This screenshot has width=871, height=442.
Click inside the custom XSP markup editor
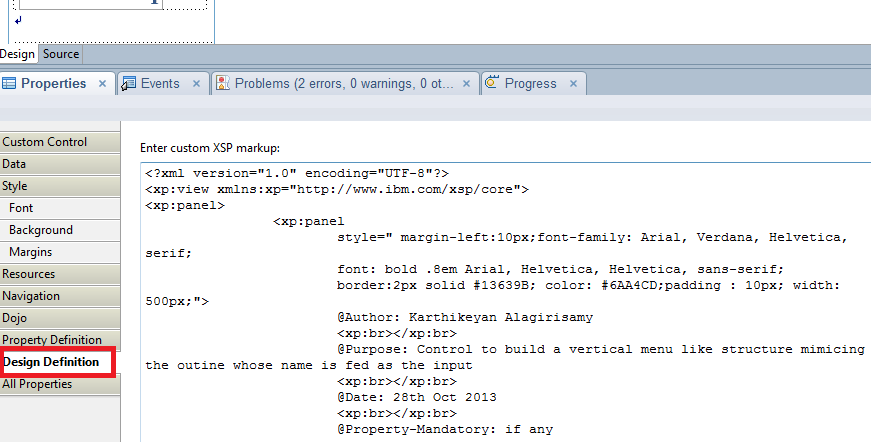tap(505, 303)
